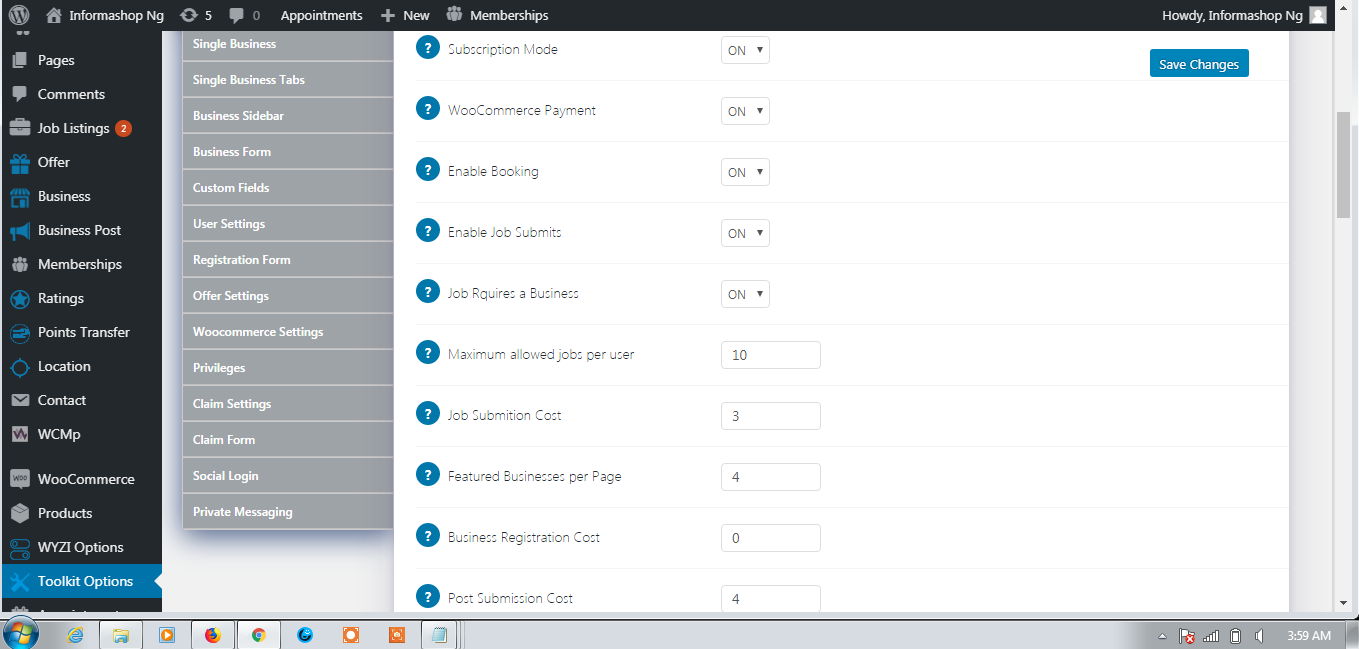
Task: Open the Job Rquires a Business dropdown
Action: 744,293
